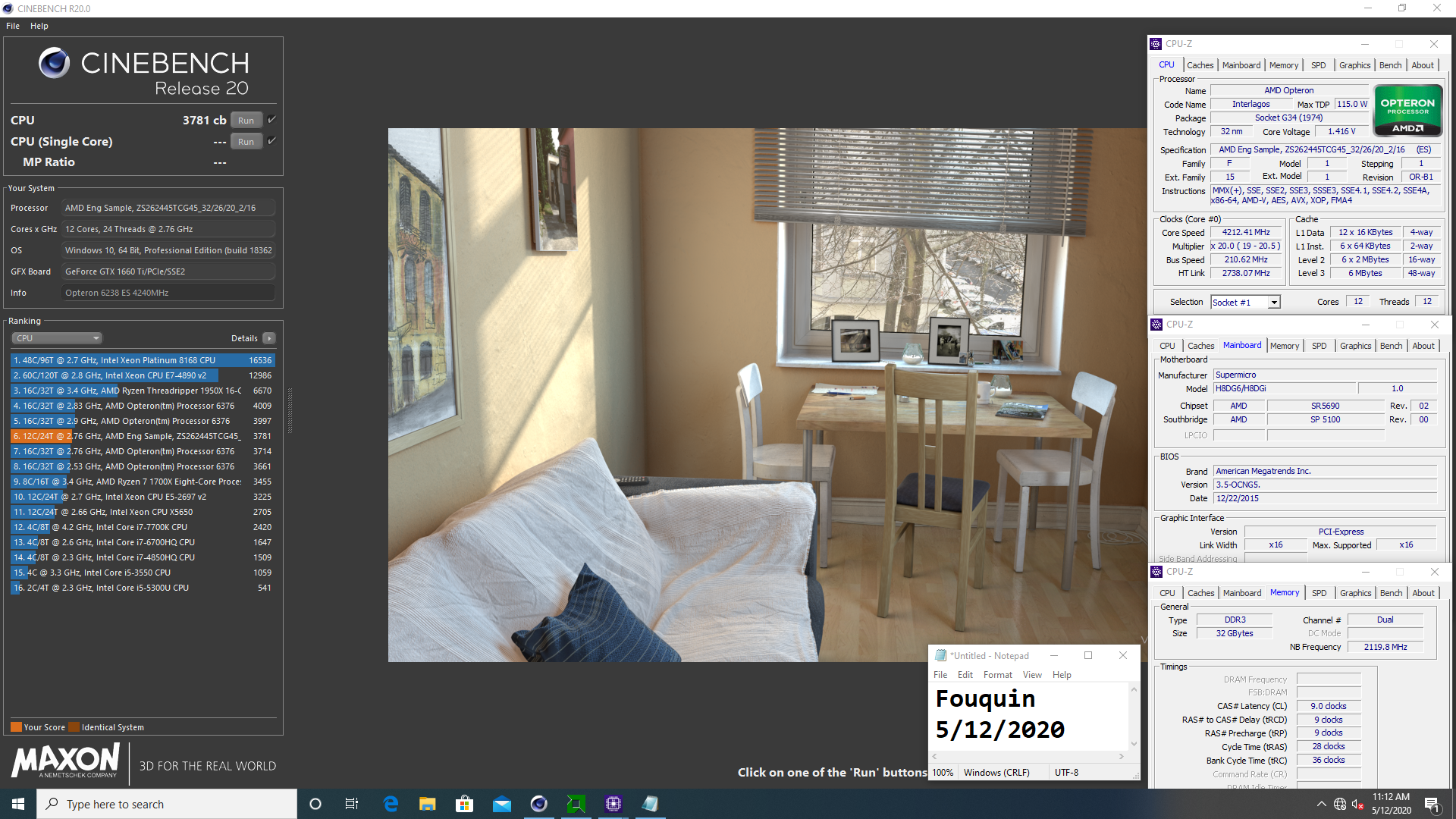The height and width of the screenshot is (819, 1456).
Task: Switch to Mainboard tab in top CPU-Z window
Action: [1241, 65]
